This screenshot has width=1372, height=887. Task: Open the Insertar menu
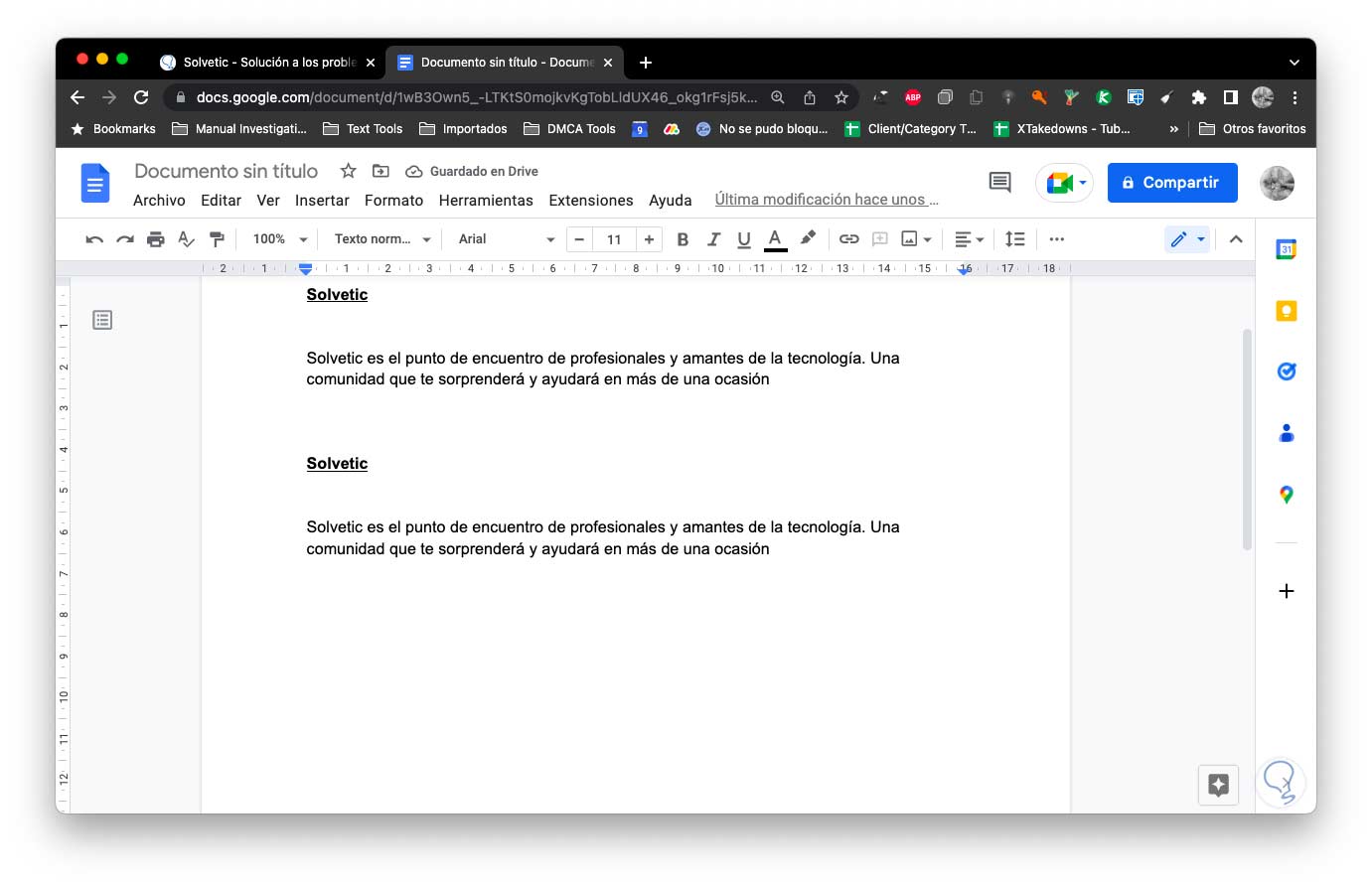coord(322,201)
